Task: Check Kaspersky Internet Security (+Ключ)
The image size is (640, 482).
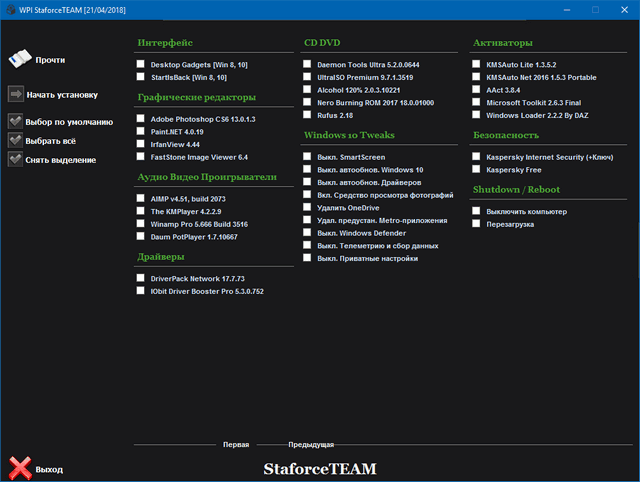Action: (476, 156)
